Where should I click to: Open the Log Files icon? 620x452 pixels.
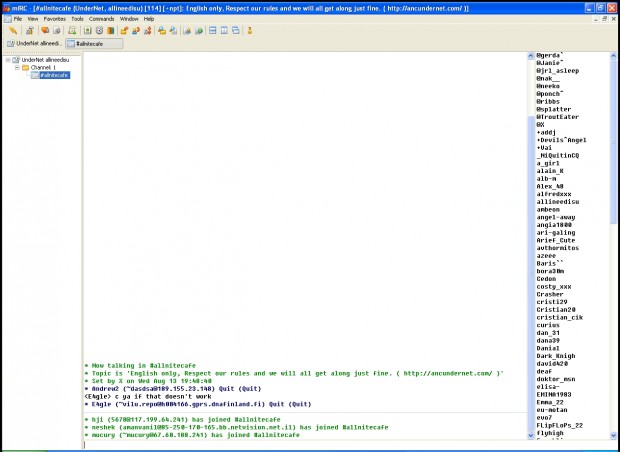pos(173,30)
